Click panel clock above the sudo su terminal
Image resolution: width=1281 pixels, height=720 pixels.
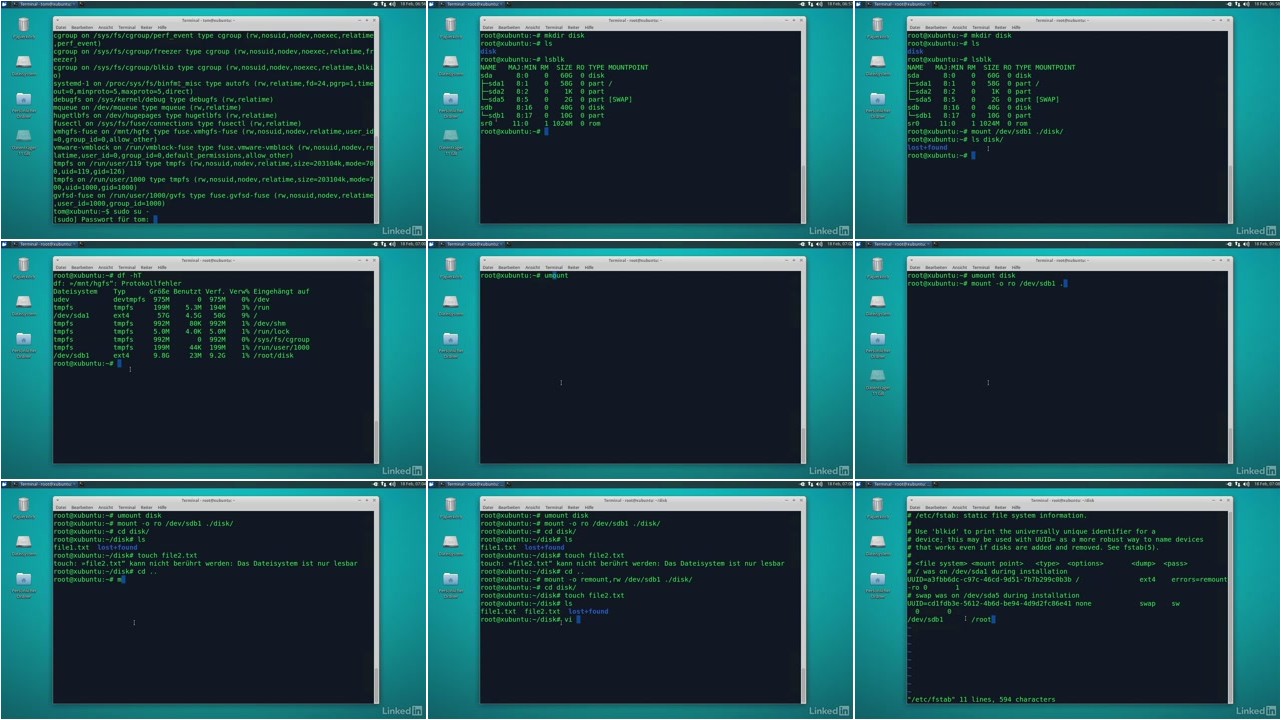411,4
